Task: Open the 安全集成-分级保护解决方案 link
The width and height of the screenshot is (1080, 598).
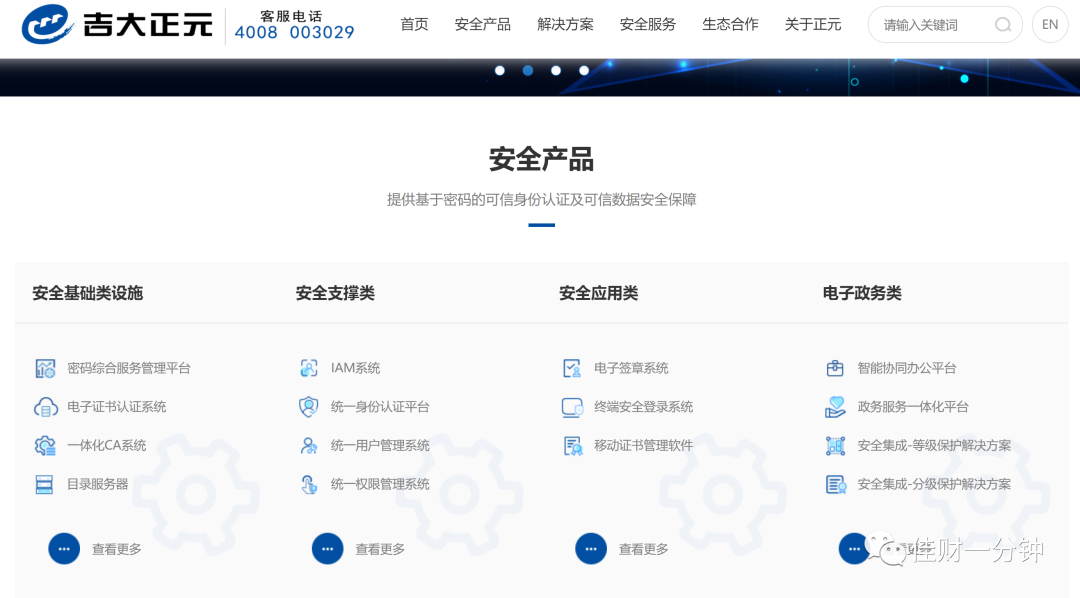Action: click(x=934, y=484)
